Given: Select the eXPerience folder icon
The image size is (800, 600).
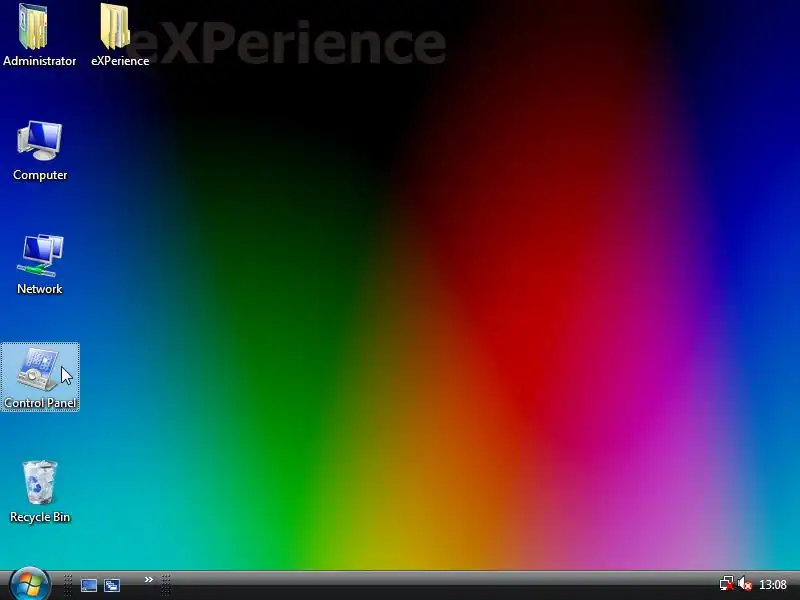Looking at the screenshot, I should [115, 27].
